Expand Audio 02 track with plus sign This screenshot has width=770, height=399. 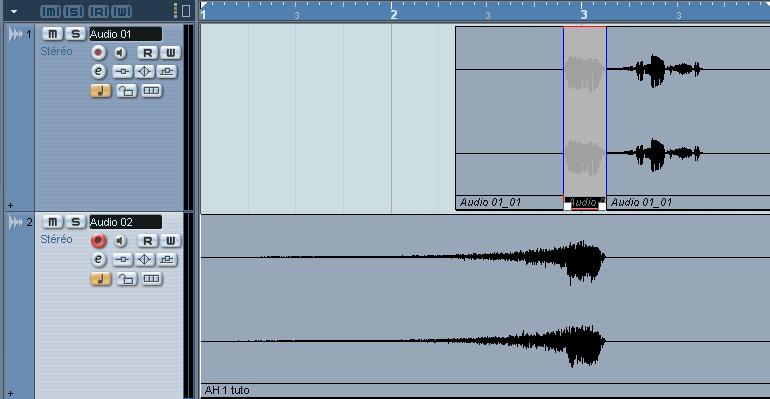[x=11, y=393]
